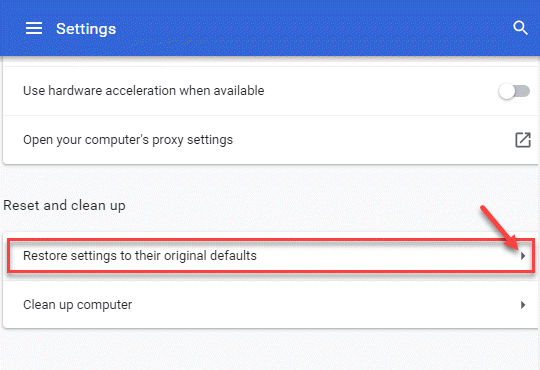Click the red annotation arrow graphic
The height and width of the screenshot is (370, 540).
tap(499, 228)
